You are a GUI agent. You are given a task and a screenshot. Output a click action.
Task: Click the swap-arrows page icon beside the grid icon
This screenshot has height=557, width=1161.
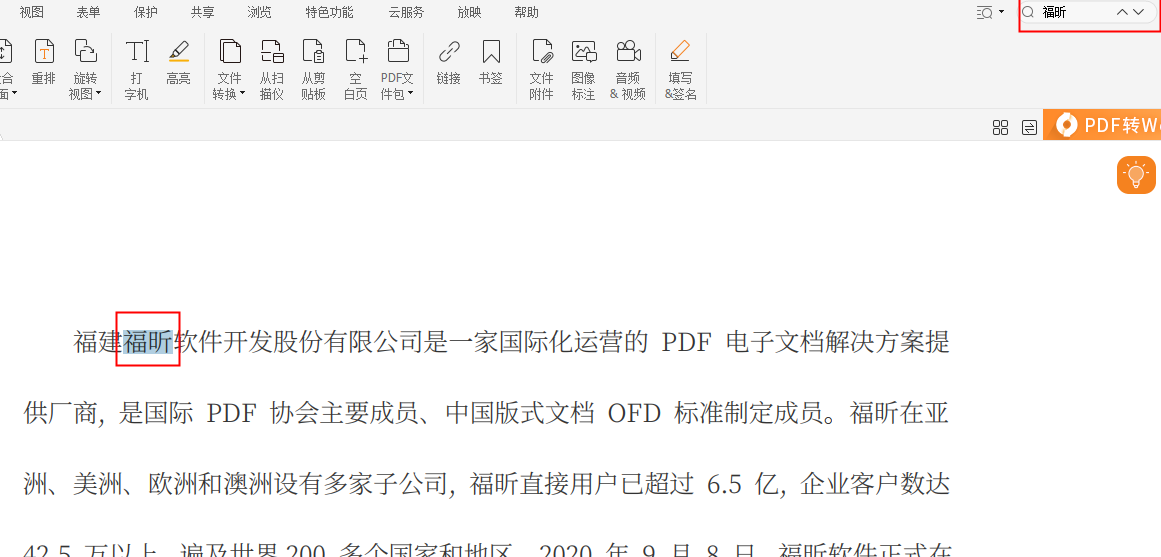[x=1029, y=127]
